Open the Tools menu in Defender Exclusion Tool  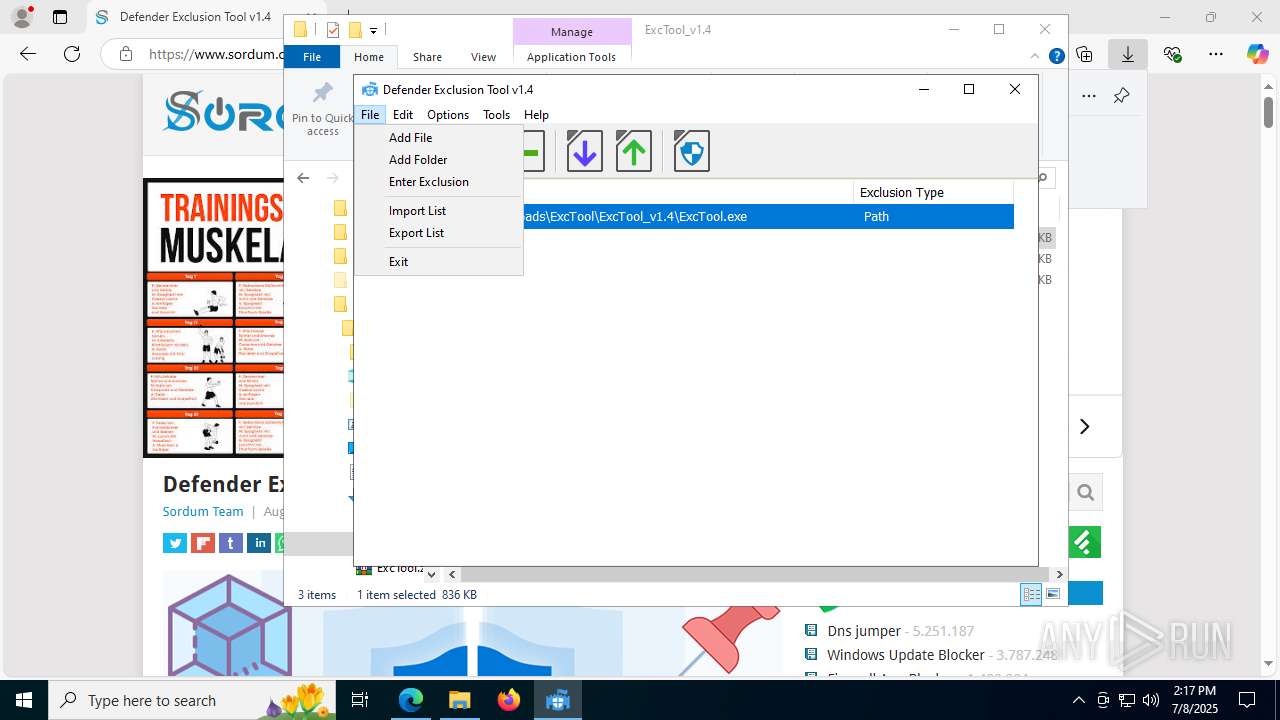(x=496, y=115)
